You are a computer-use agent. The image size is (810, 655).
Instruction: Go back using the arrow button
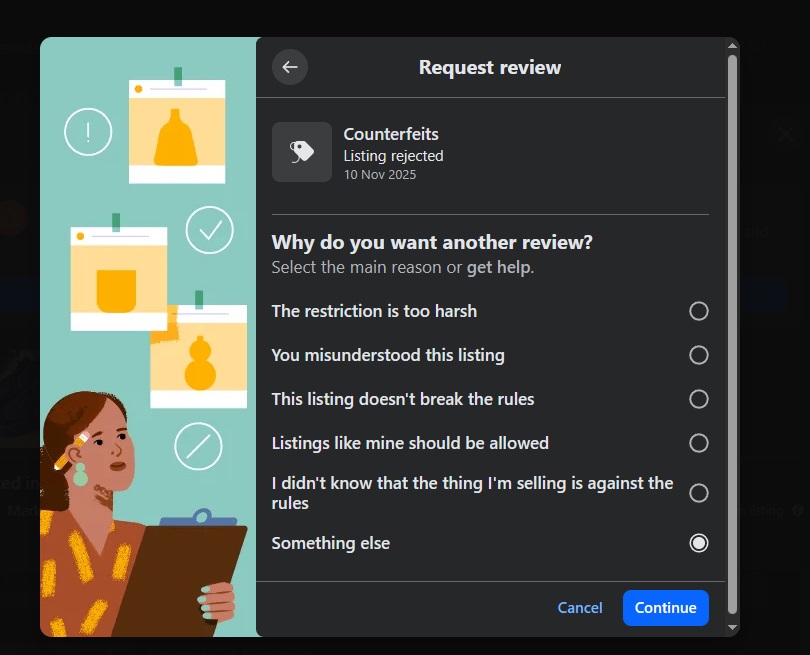click(290, 67)
